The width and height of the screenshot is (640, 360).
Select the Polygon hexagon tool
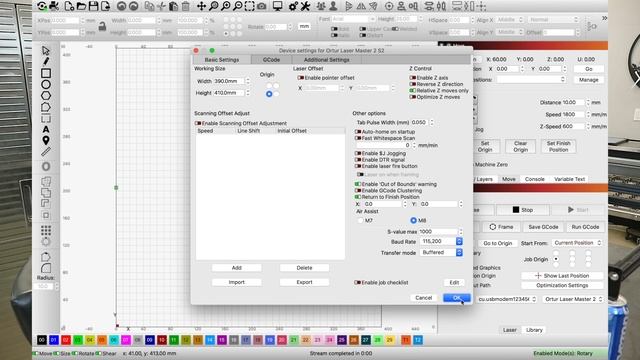pos(46,96)
